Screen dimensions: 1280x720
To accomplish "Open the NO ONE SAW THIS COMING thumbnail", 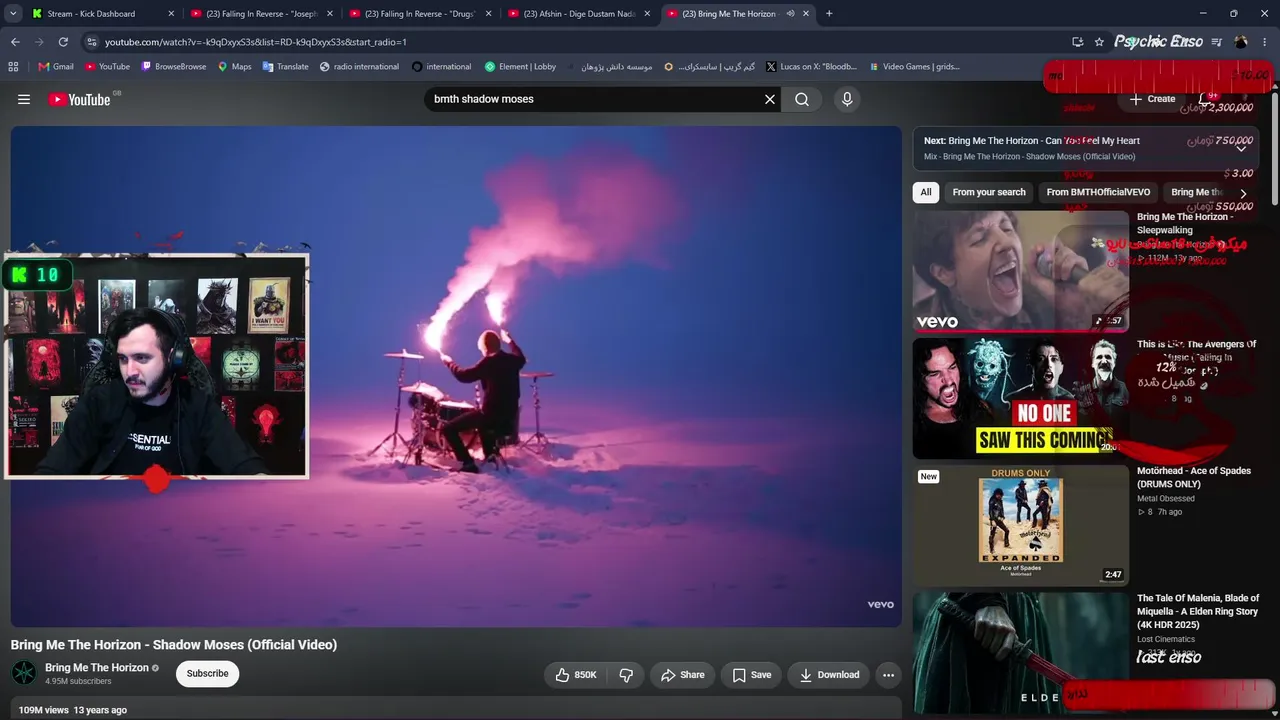I will [x=1020, y=398].
